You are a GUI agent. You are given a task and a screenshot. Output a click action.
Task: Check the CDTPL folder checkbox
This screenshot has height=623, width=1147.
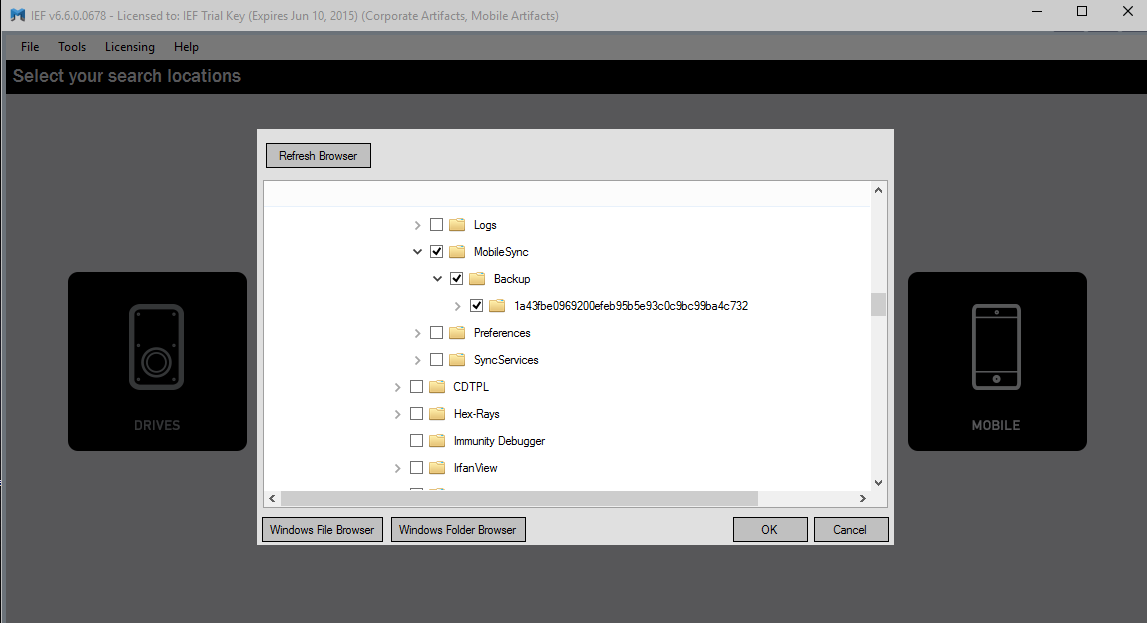[416, 386]
